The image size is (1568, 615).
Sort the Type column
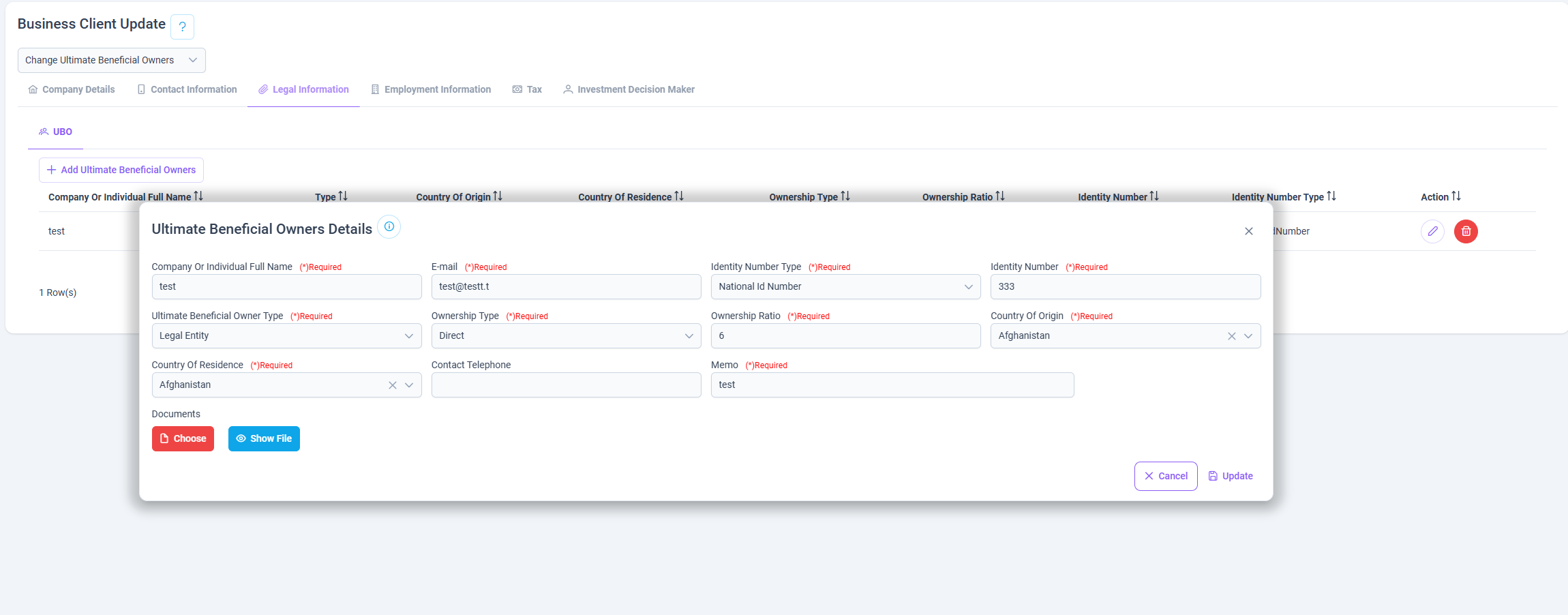click(343, 196)
